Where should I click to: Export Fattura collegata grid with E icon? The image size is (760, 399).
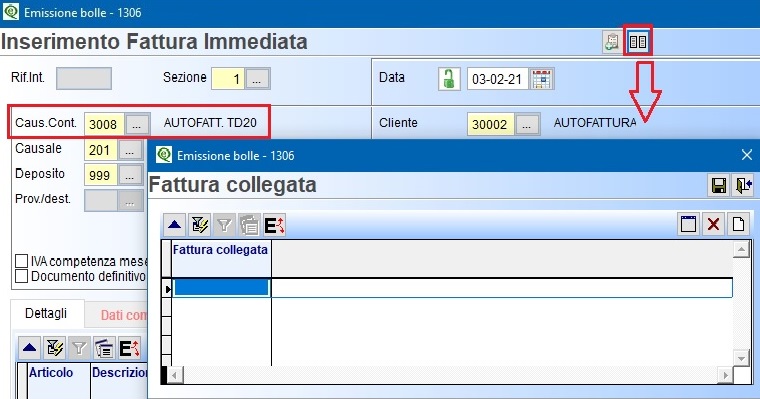click(274, 225)
